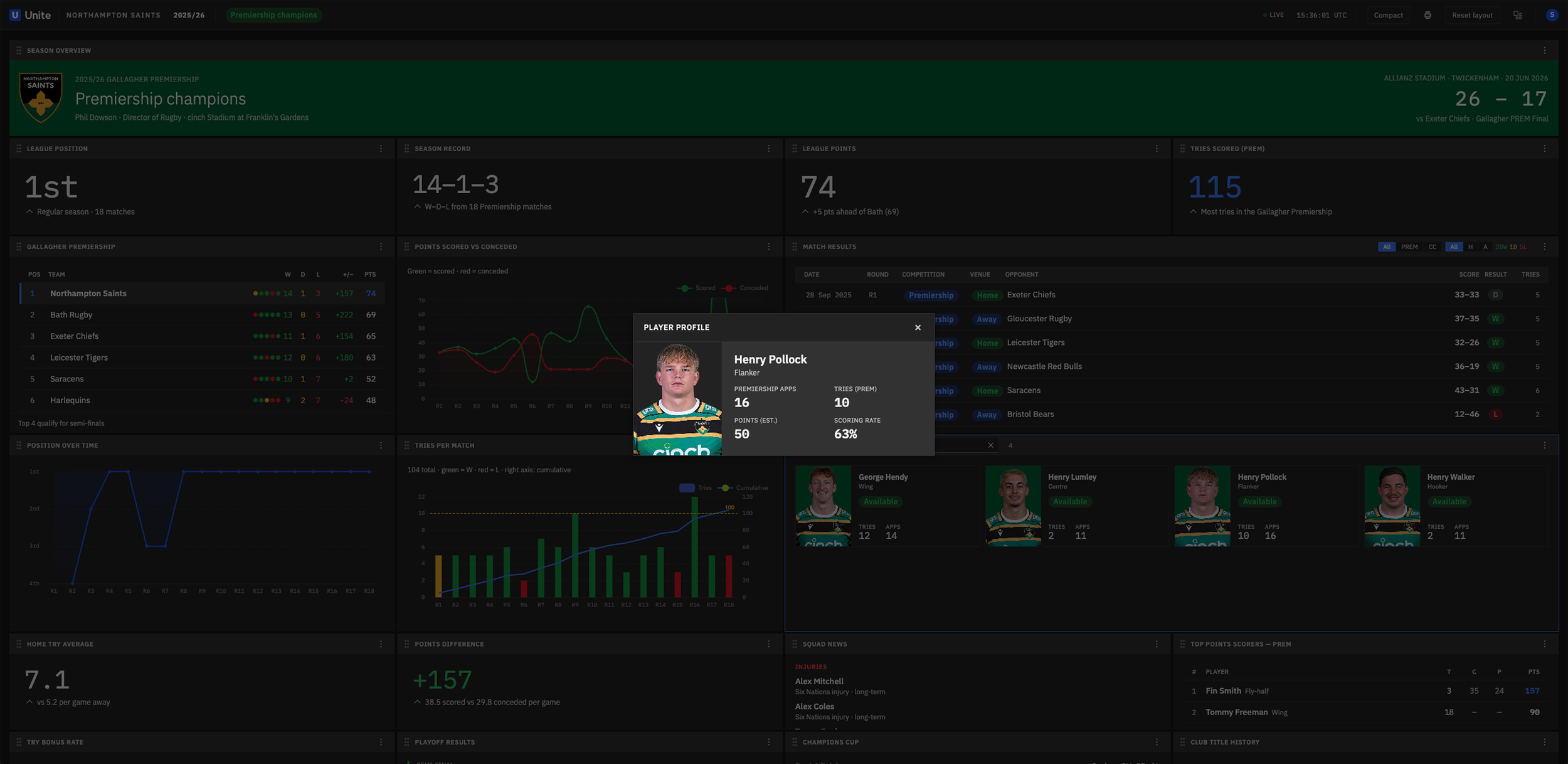
Task: Grab the Club Title History drag handle
Action: click(x=1182, y=742)
